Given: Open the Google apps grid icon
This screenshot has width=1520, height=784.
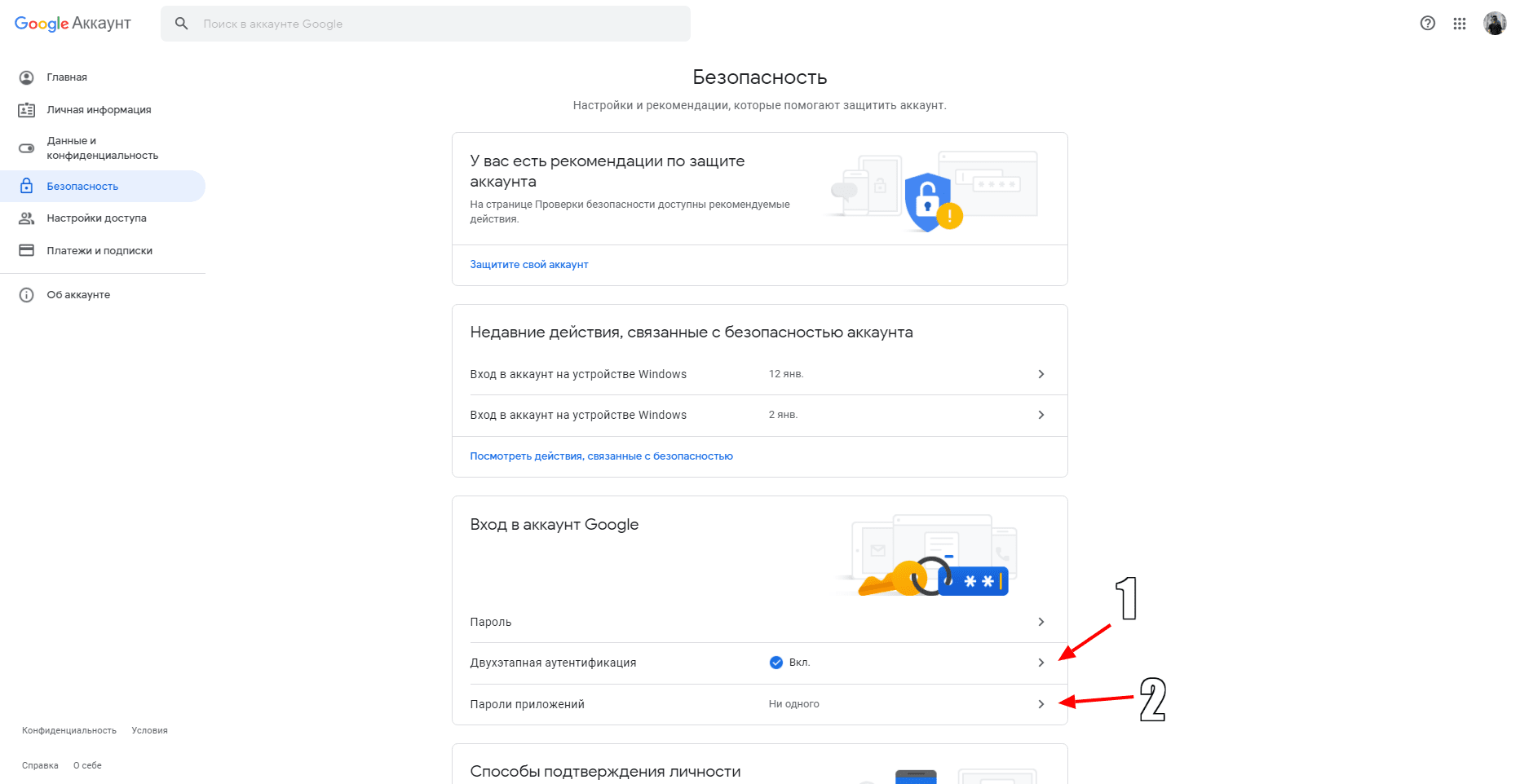Looking at the screenshot, I should 1460,24.
